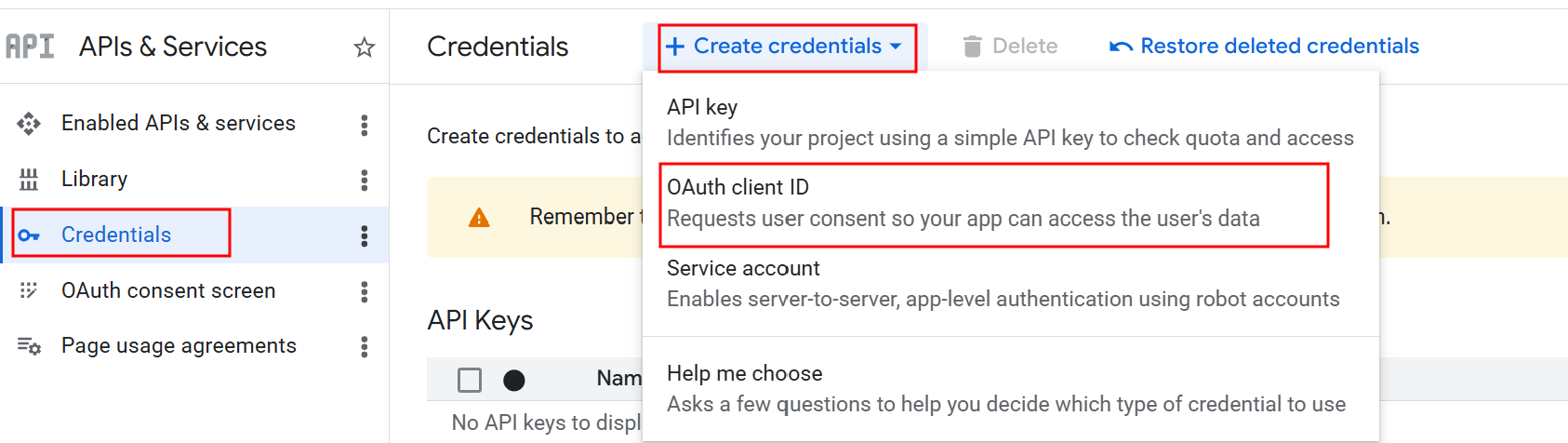Click the OAuth consent screen icon
1568x443 pixels.
coord(29,290)
